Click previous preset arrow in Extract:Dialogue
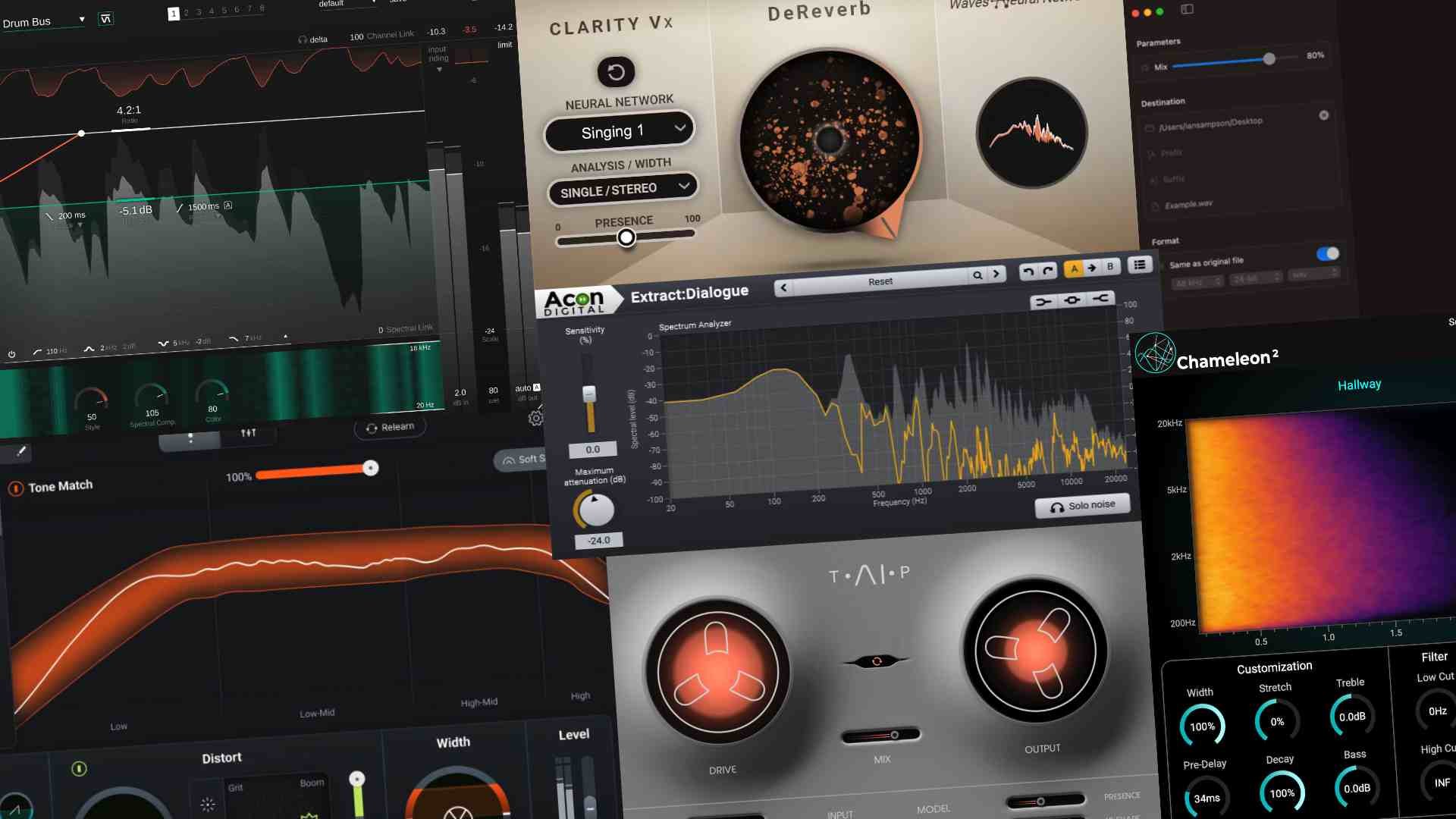 tap(783, 287)
